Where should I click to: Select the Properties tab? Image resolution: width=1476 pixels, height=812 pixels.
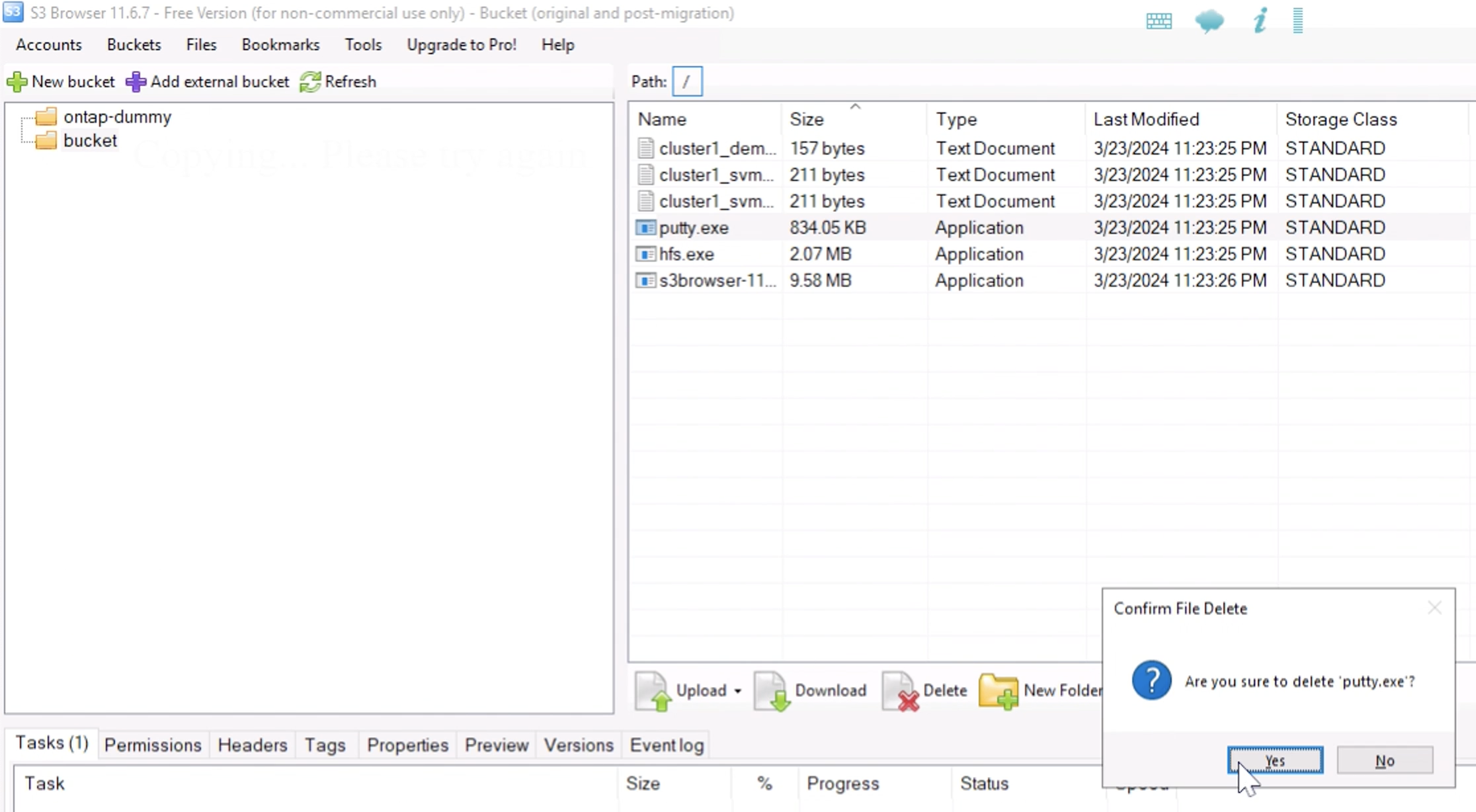coord(407,745)
